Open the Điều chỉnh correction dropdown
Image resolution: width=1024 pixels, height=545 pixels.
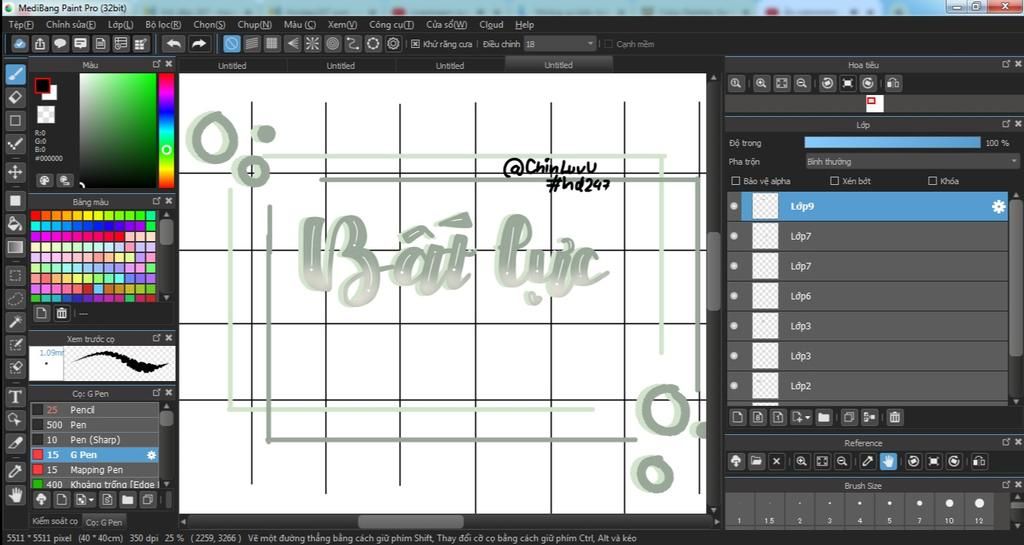click(x=560, y=44)
